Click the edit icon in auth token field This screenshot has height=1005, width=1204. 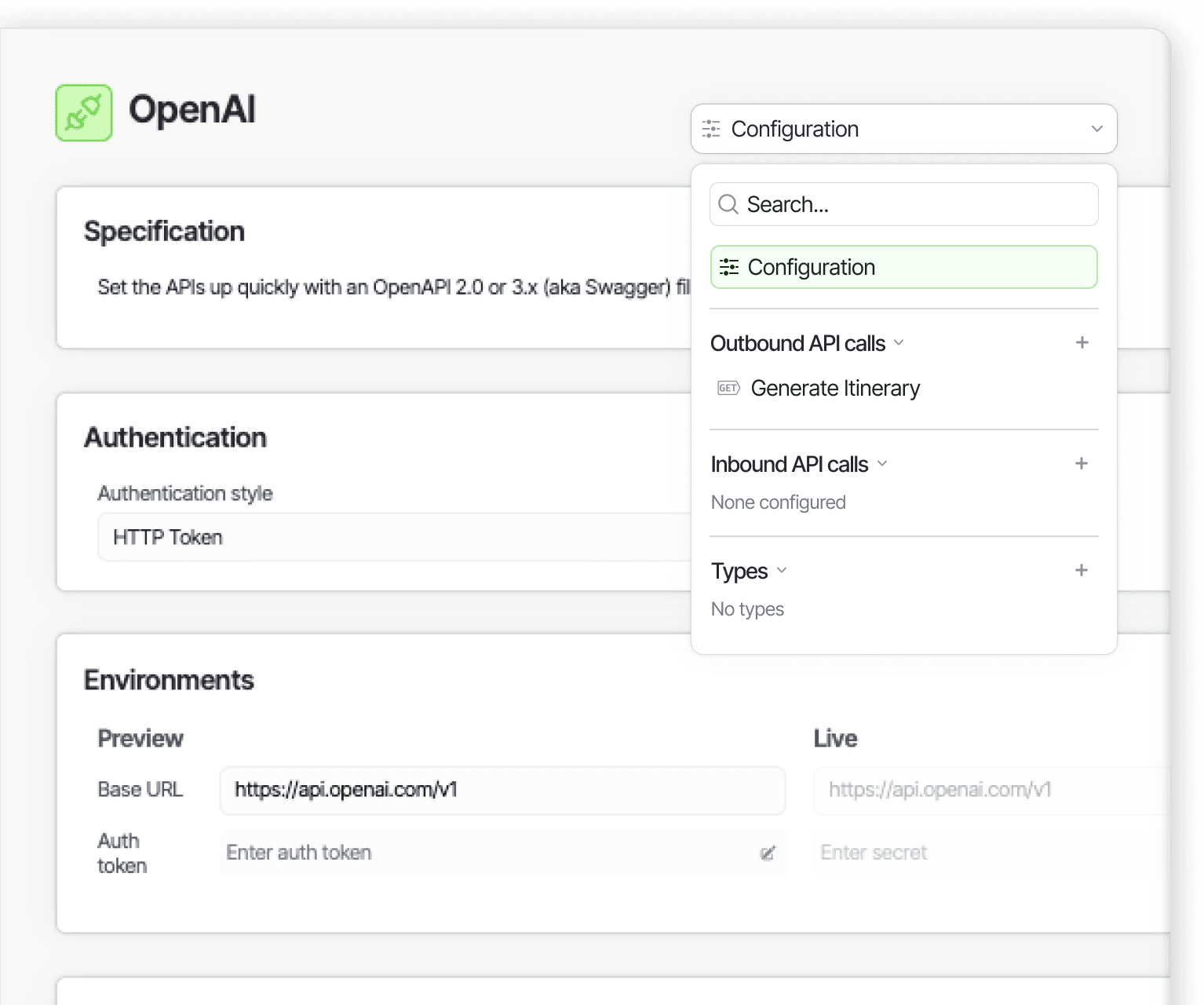[768, 853]
